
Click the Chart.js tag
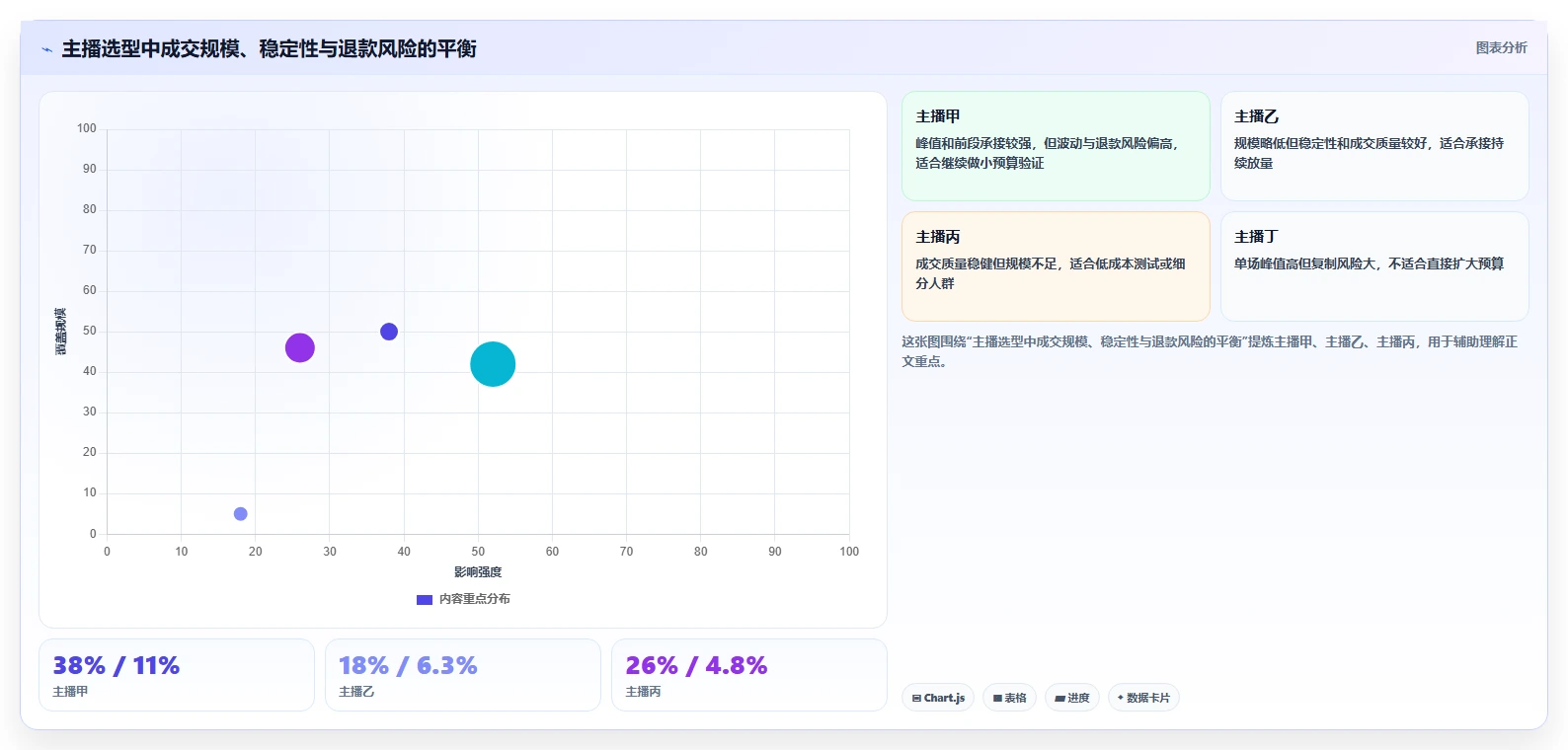(x=938, y=698)
